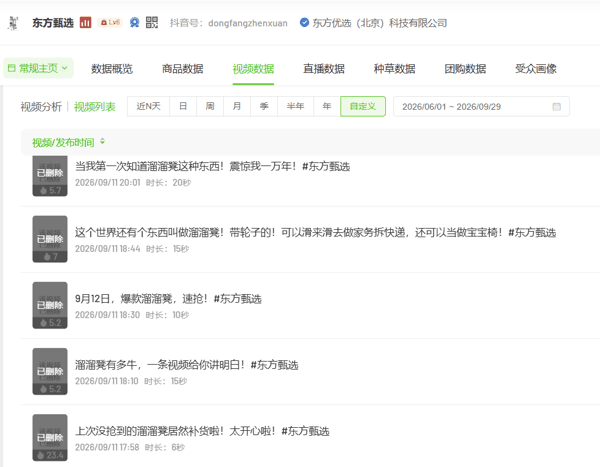
Task: Open thumbnail of 溜溜凳有多牛 video
Action: click(50, 371)
